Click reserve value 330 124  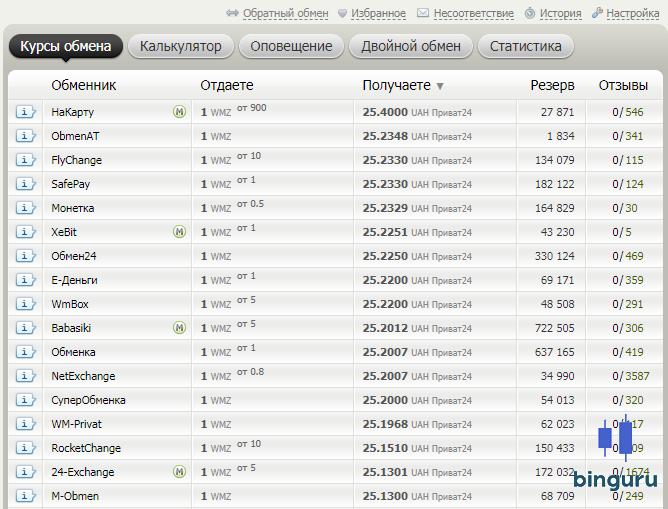(x=555, y=256)
